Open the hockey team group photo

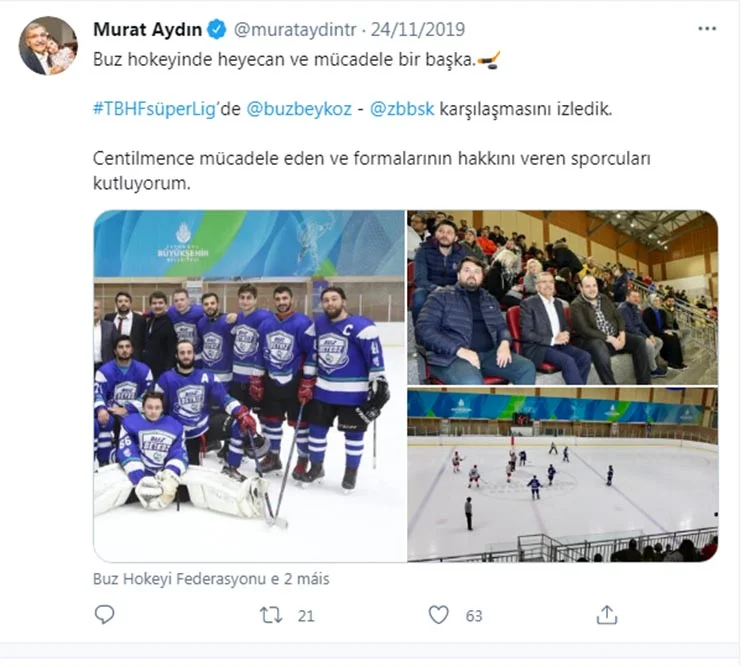point(249,385)
